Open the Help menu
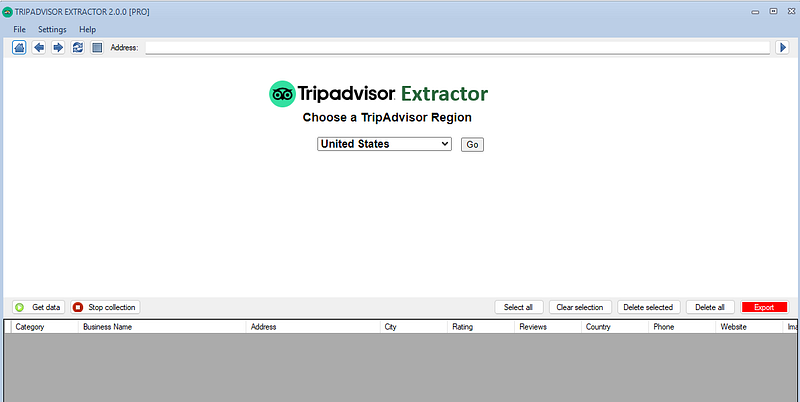The height and width of the screenshot is (402, 800). (87, 30)
